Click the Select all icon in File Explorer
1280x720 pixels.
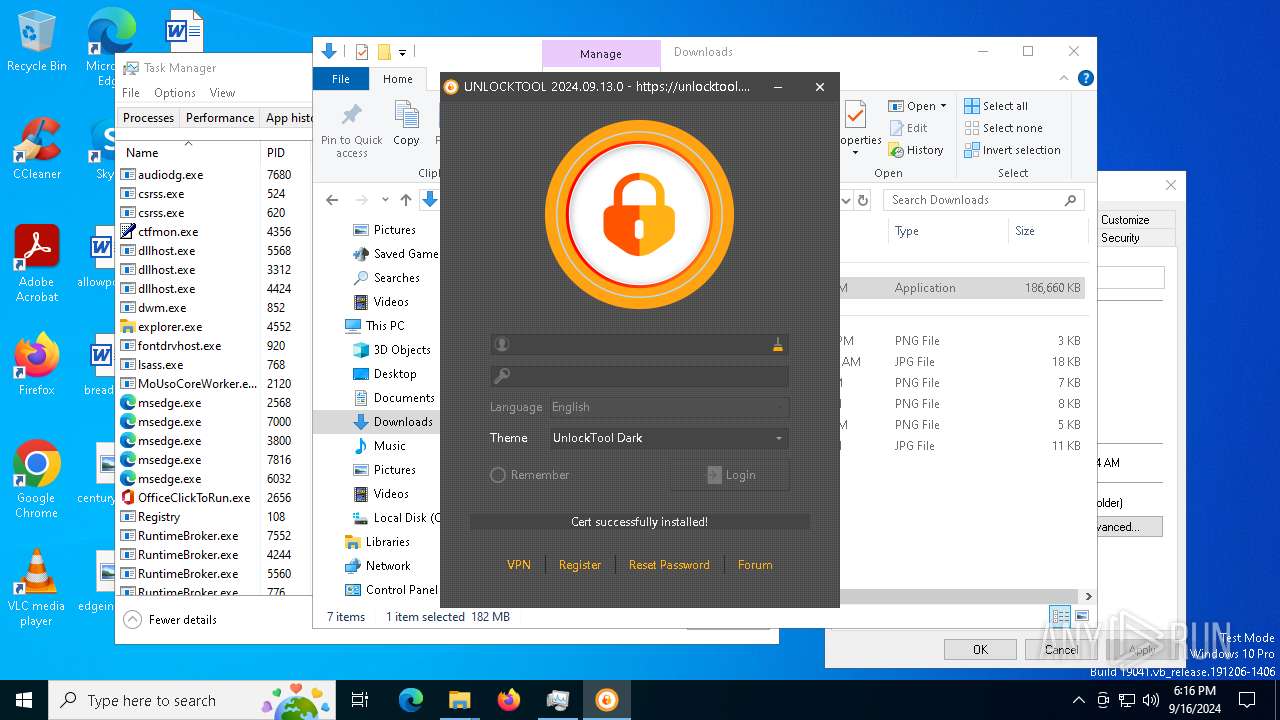pos(972,106)
